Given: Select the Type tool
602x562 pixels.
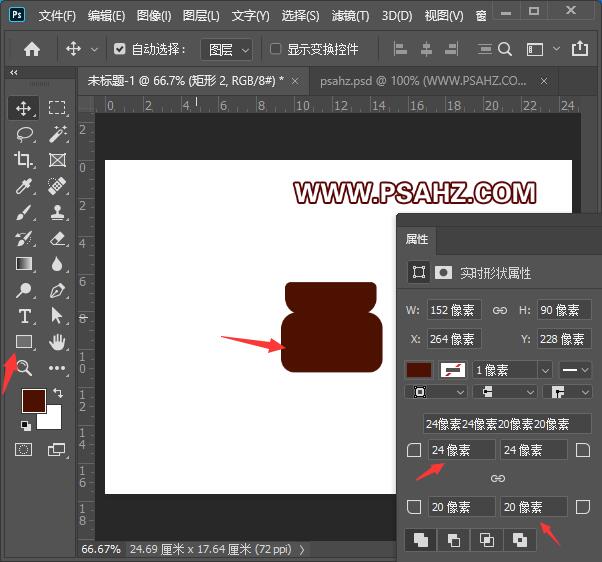Looking at the screenshot, I should coord(25,316).
